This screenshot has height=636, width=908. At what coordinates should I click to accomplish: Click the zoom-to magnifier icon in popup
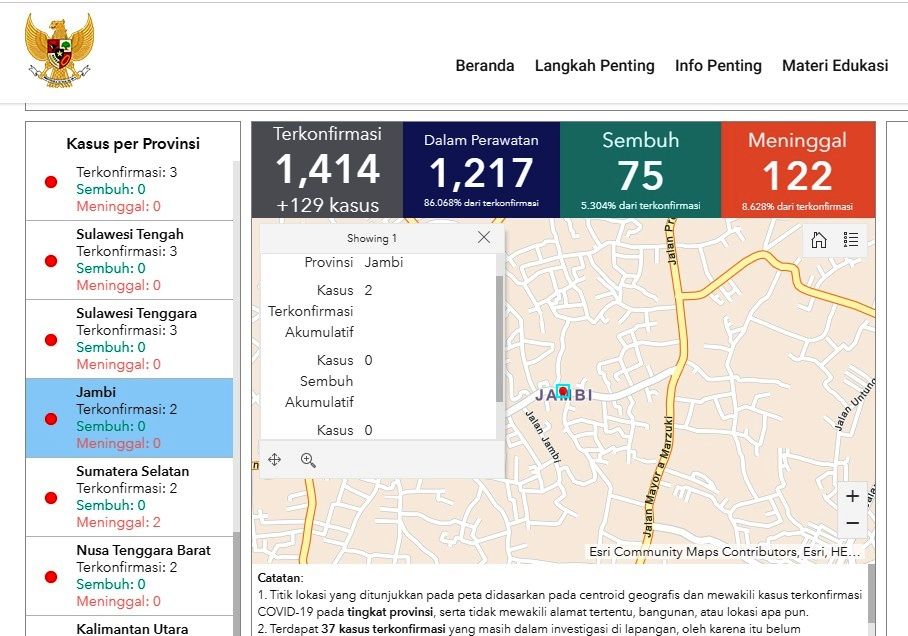[308, 460]
